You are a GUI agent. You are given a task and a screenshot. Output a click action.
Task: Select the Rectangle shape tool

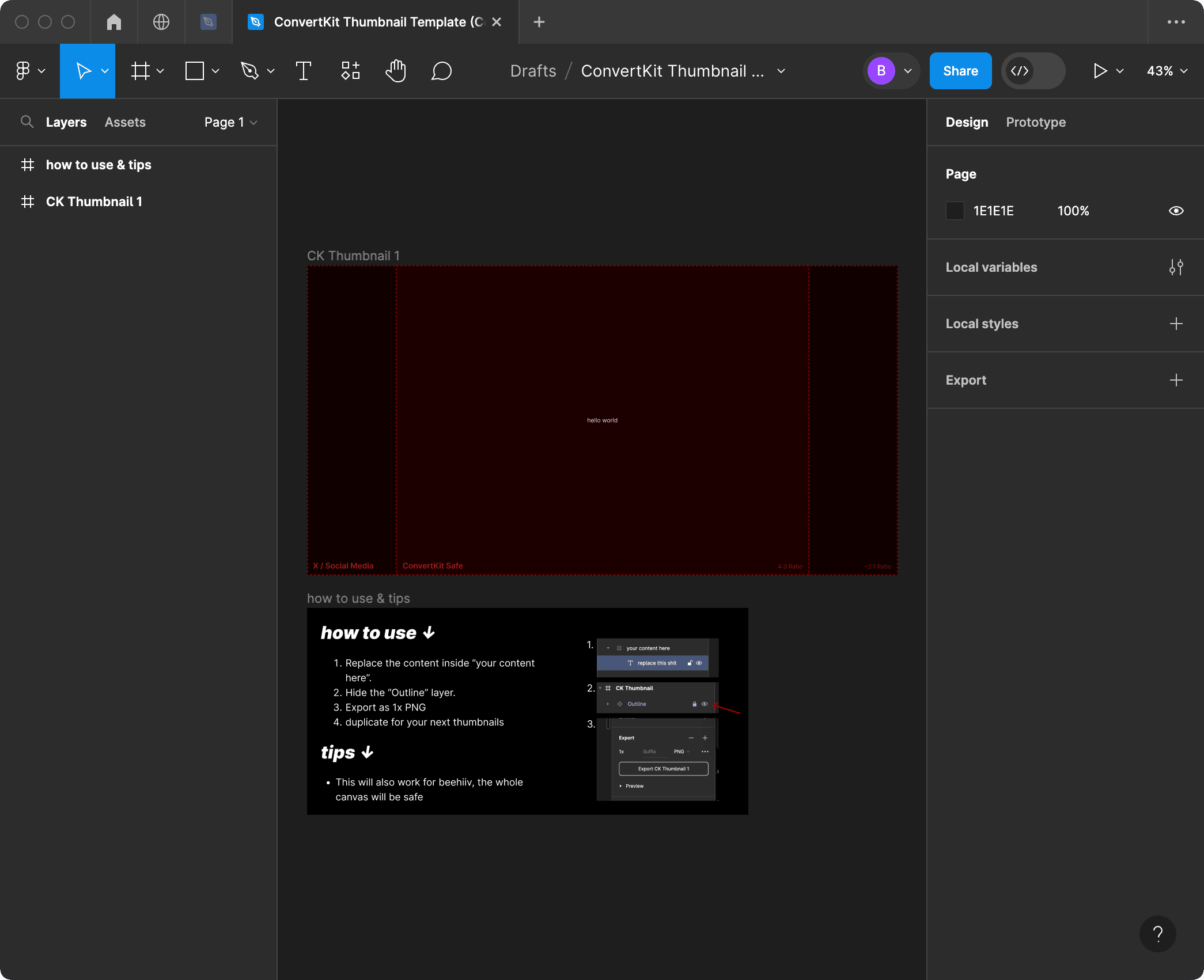click(x=195, y=71)
